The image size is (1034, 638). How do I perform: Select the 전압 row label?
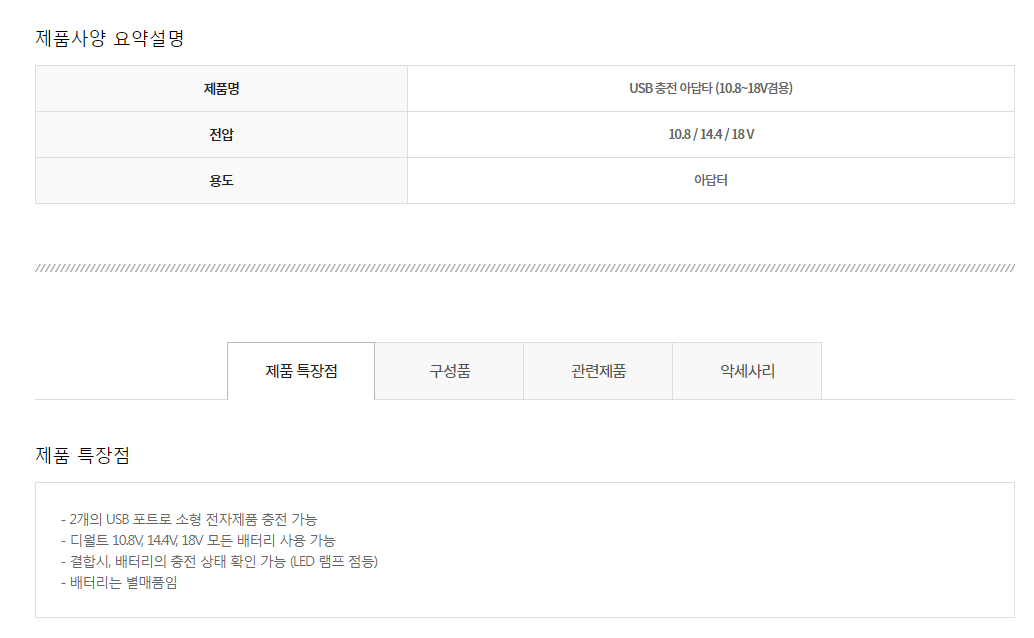coord(221,135)
